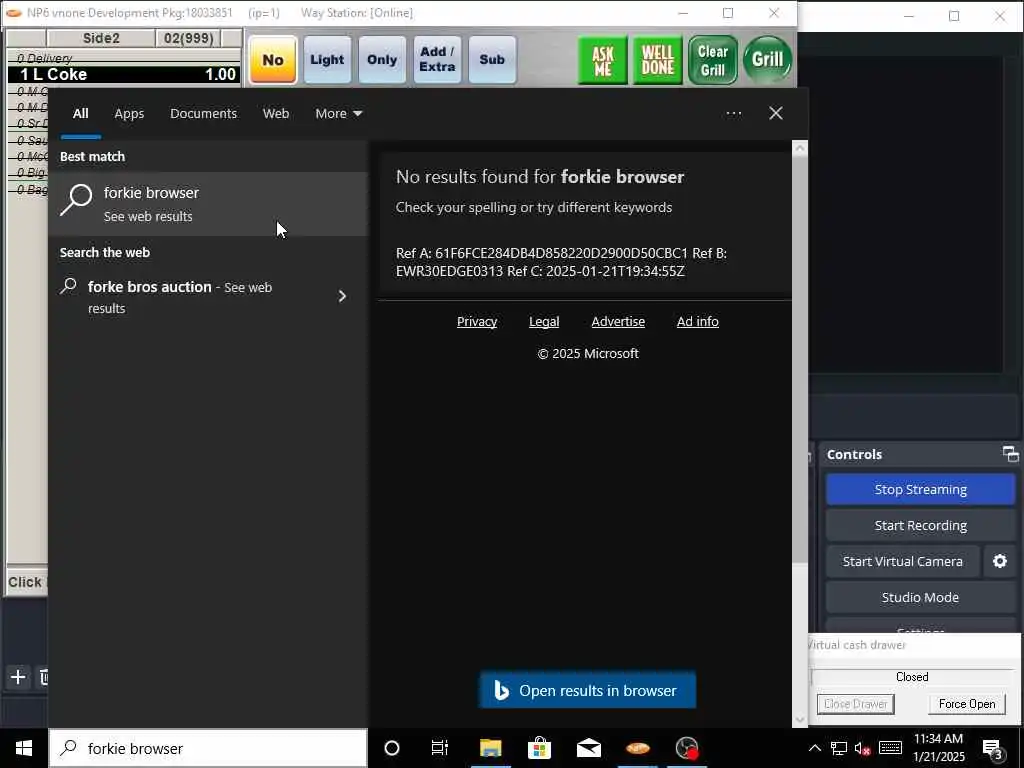Click the search results vertical scrollbar
Viewport: 1024px width, 768px height.
[800, 359]
